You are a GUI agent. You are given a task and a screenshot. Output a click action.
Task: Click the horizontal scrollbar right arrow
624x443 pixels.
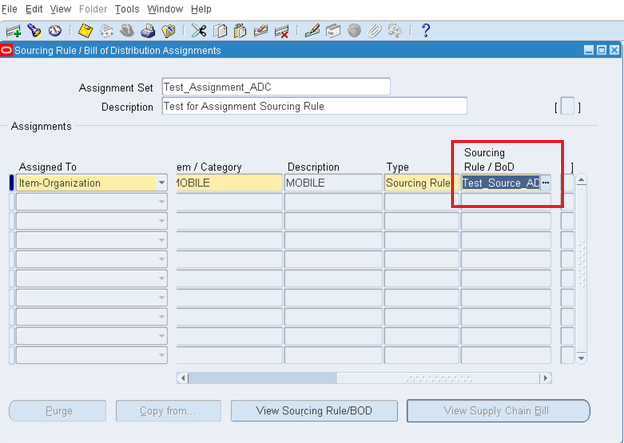(546, 378)
